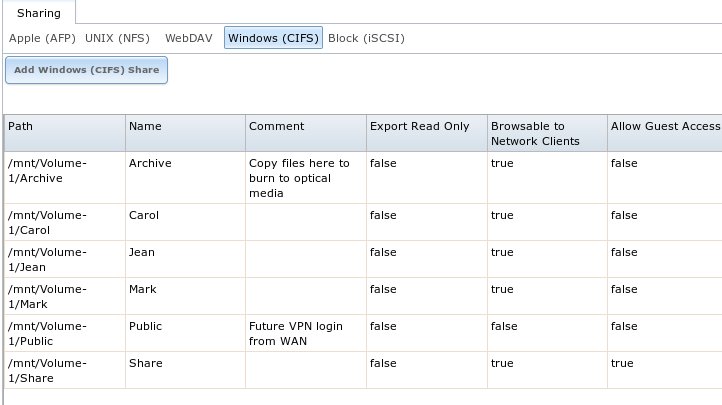Viewport: 722px width, 405px height.
Task: Click the 'Future VPN login from WAN' comment
Action: point(296,334)
